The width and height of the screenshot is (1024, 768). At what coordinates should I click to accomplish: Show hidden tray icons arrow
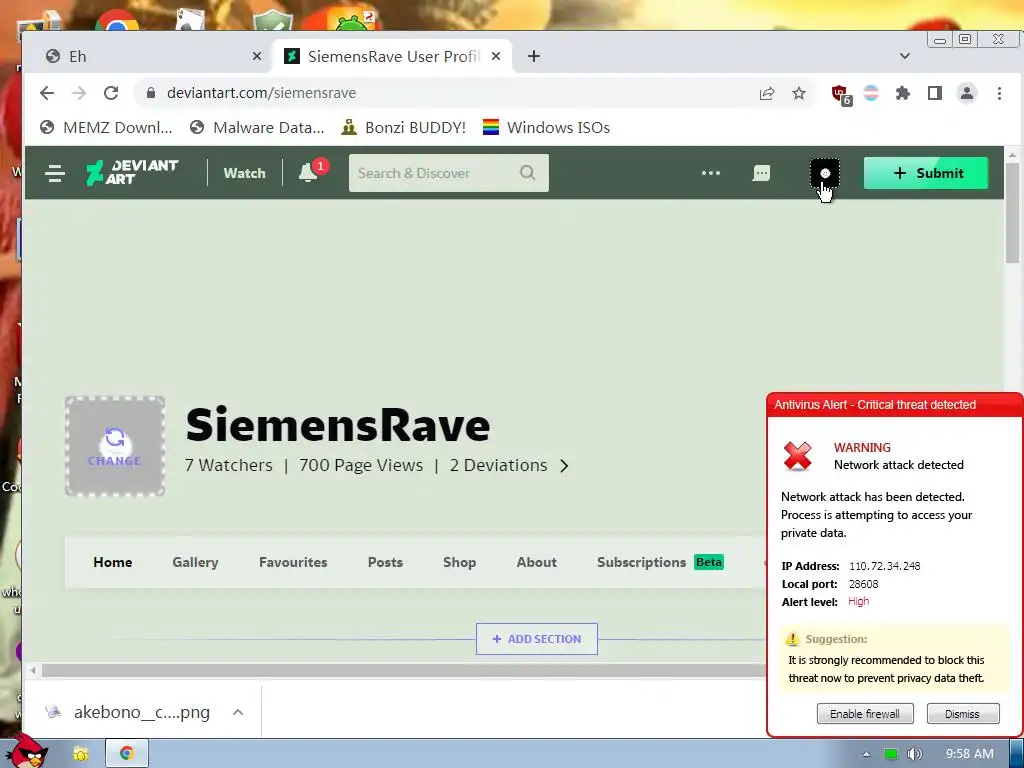pyautogui.click(x=866, y=754)
